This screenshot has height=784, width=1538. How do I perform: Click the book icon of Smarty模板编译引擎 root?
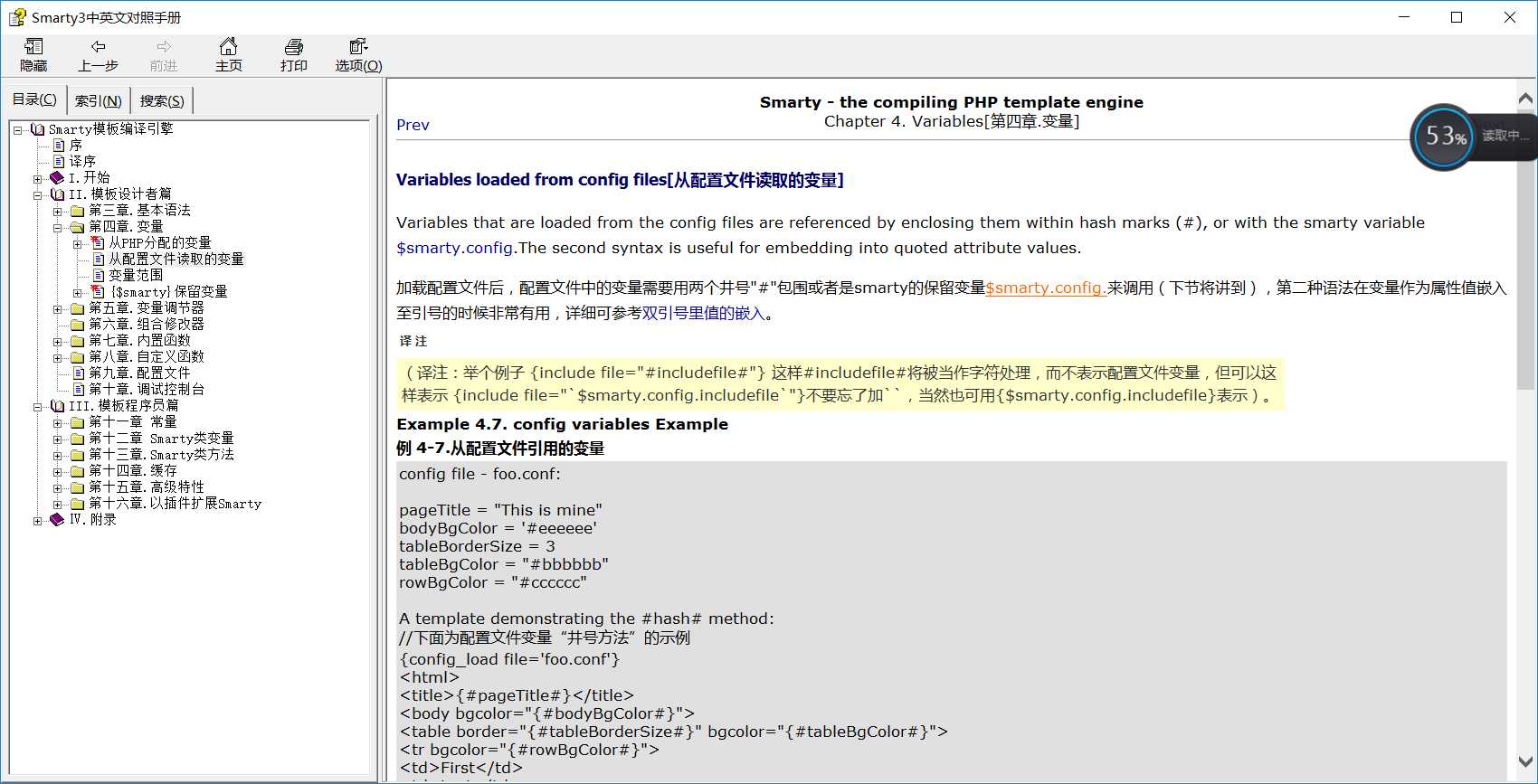tap(37, 129)
